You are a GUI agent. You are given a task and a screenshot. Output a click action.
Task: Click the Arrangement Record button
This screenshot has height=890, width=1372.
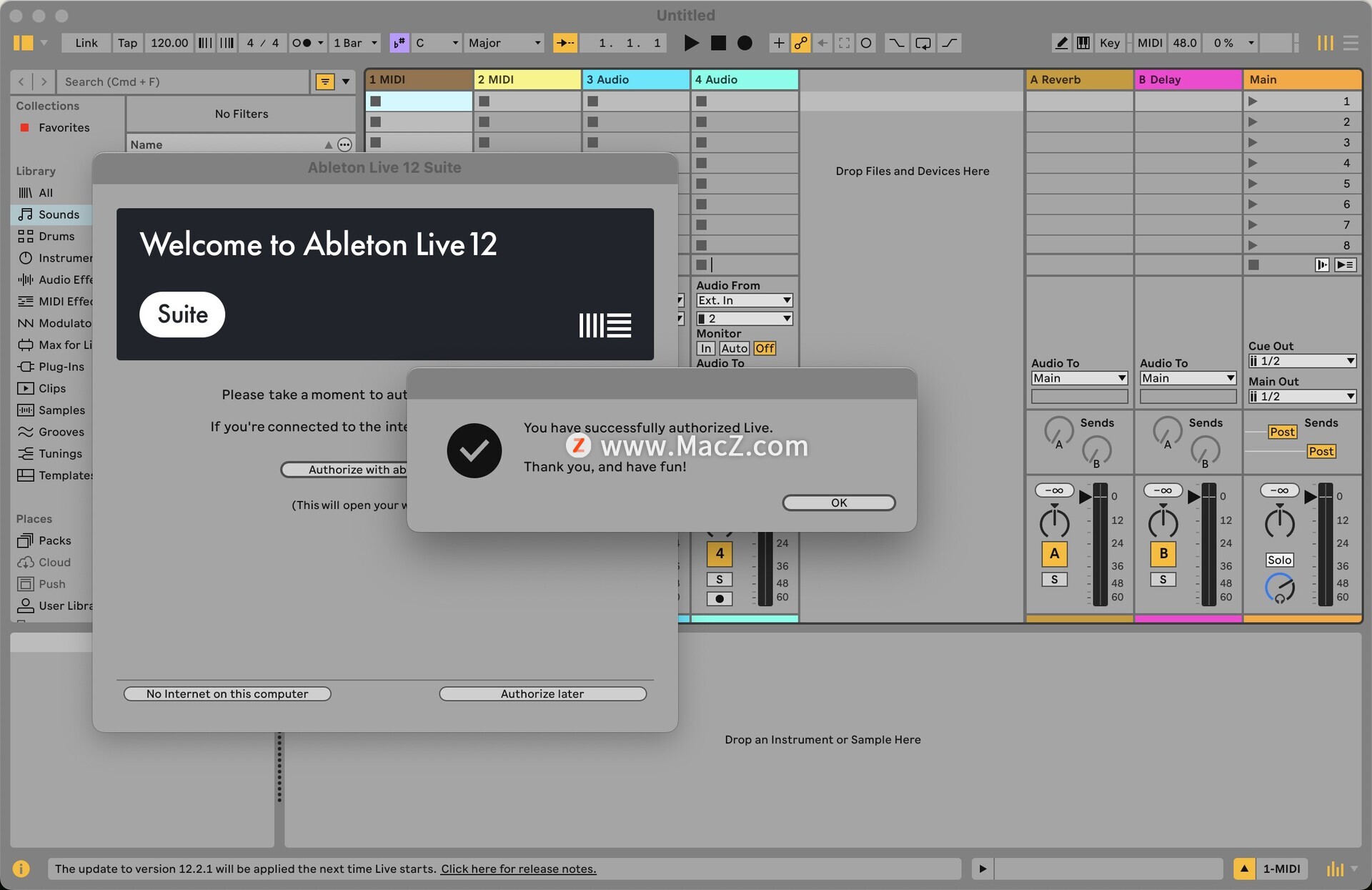click(745, 43)
